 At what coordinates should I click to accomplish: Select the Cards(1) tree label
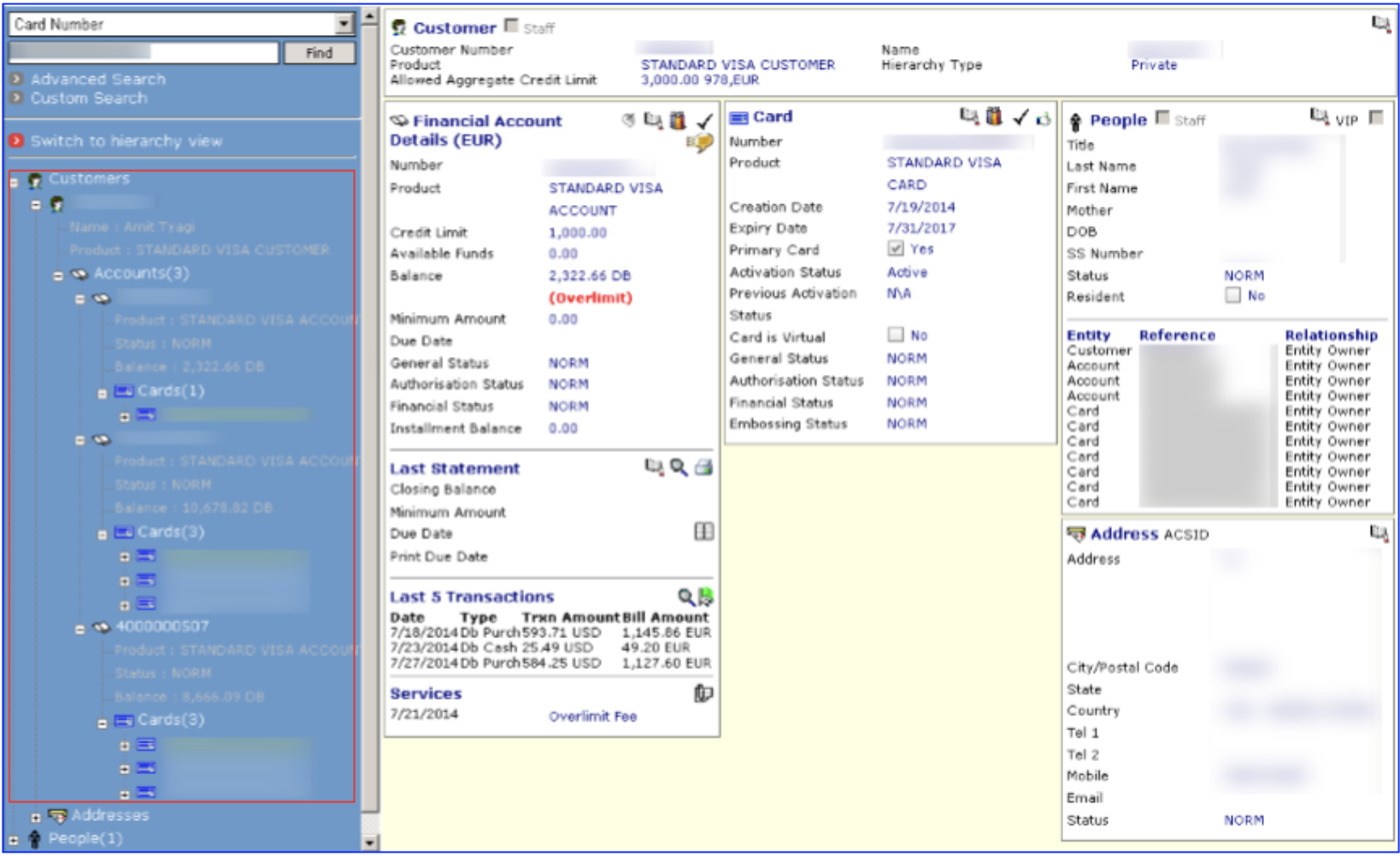tap(170, 390)
